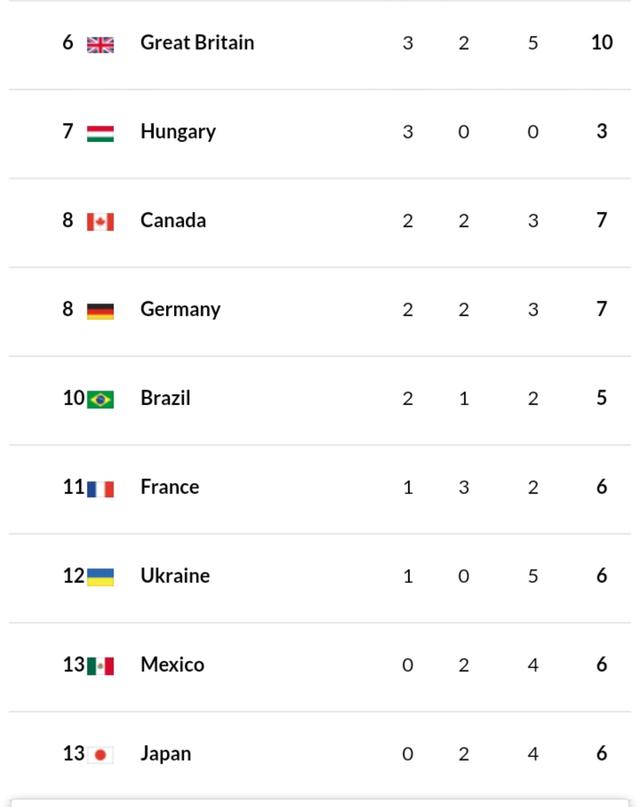This screenshot has height=807, width=640.
Task: Click the Hungary flag icon
Action: pyautogui.click(x=100, y=133)
